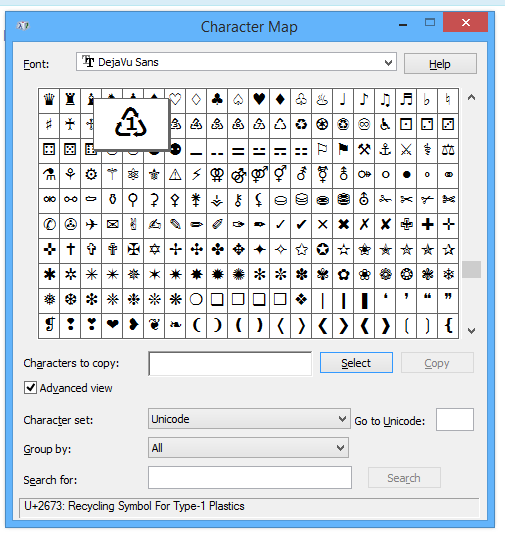This screenshot has height=534, width=505.
Task: Open the Font dropdown showing DejaVu Sans
Action: [x=236, y=62]
